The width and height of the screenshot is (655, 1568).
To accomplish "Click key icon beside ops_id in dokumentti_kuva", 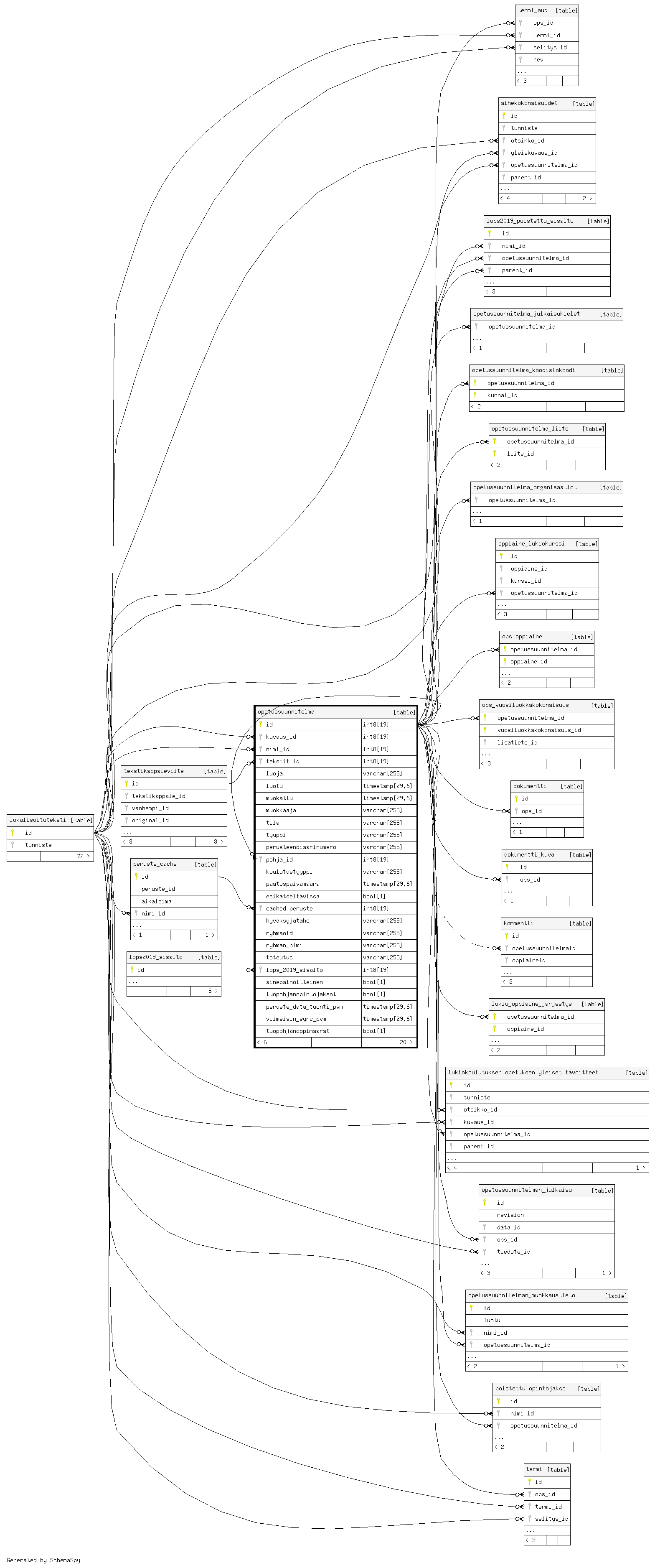I will 507,880.
